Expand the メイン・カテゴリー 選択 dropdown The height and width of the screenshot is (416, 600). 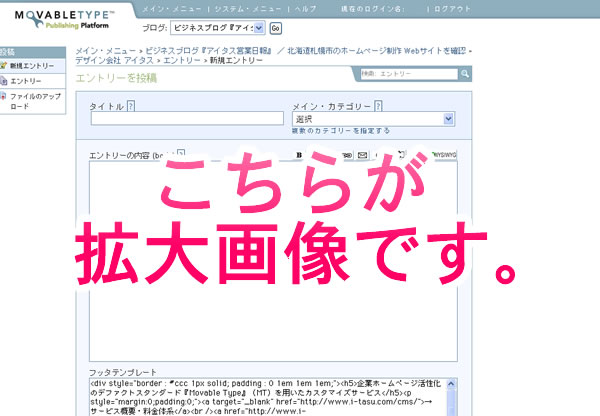tap(449, 119)
